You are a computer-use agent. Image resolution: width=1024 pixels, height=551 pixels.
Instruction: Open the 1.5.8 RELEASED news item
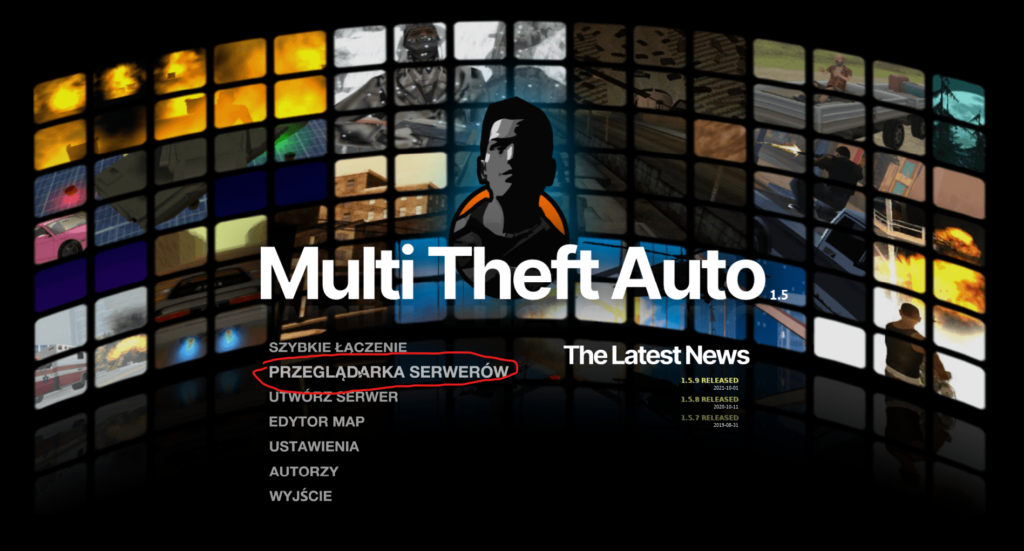click(x=709, y=400)
